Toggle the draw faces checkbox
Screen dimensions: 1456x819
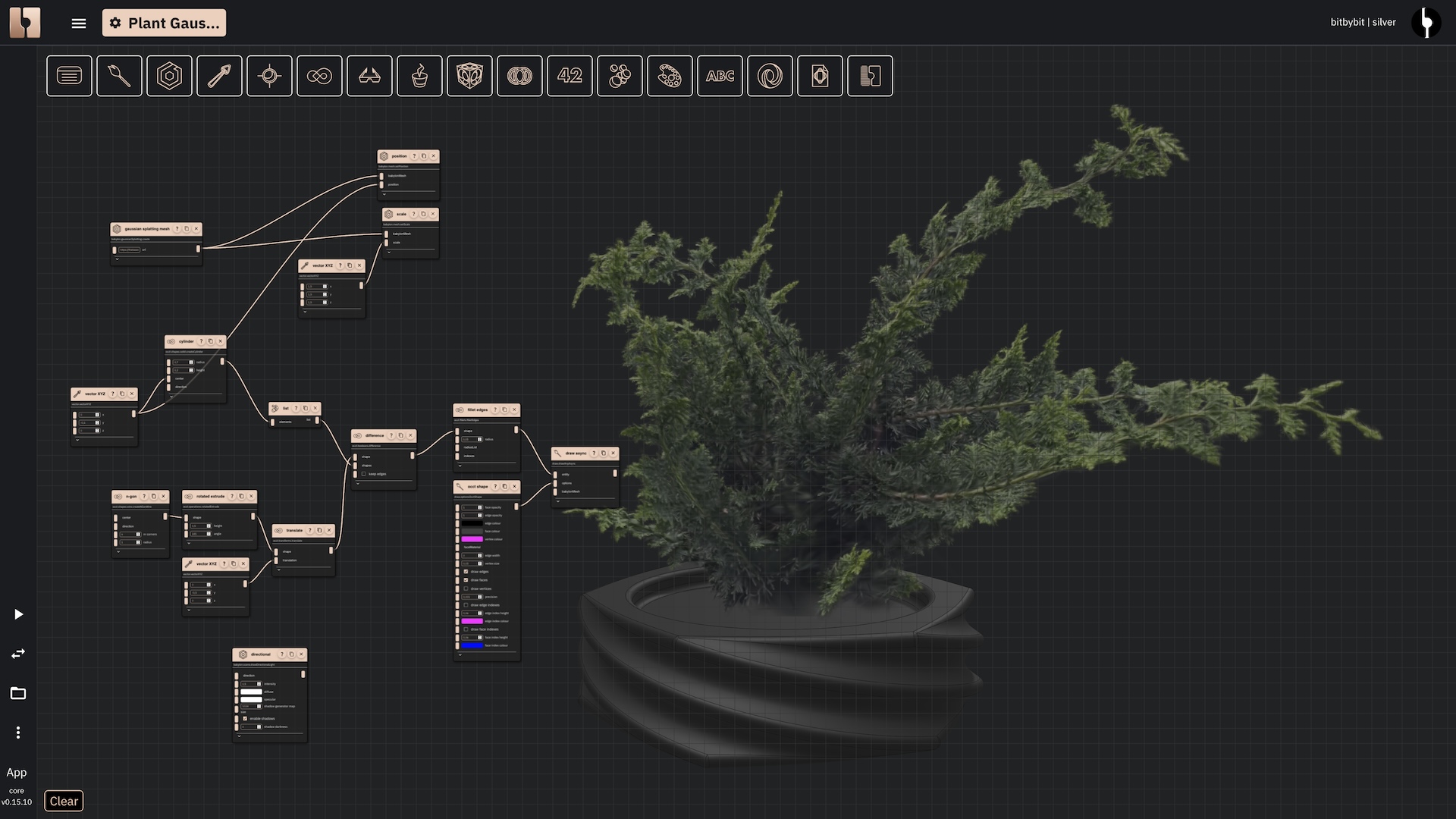[x=466, y=580]
